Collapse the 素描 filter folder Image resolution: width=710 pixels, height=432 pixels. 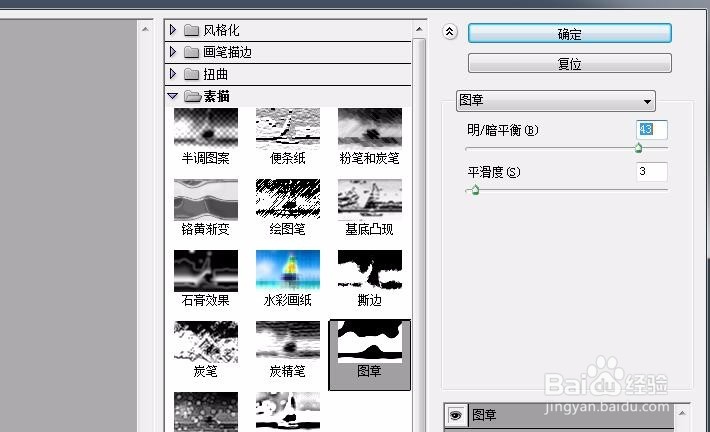(x=173, y=96)
